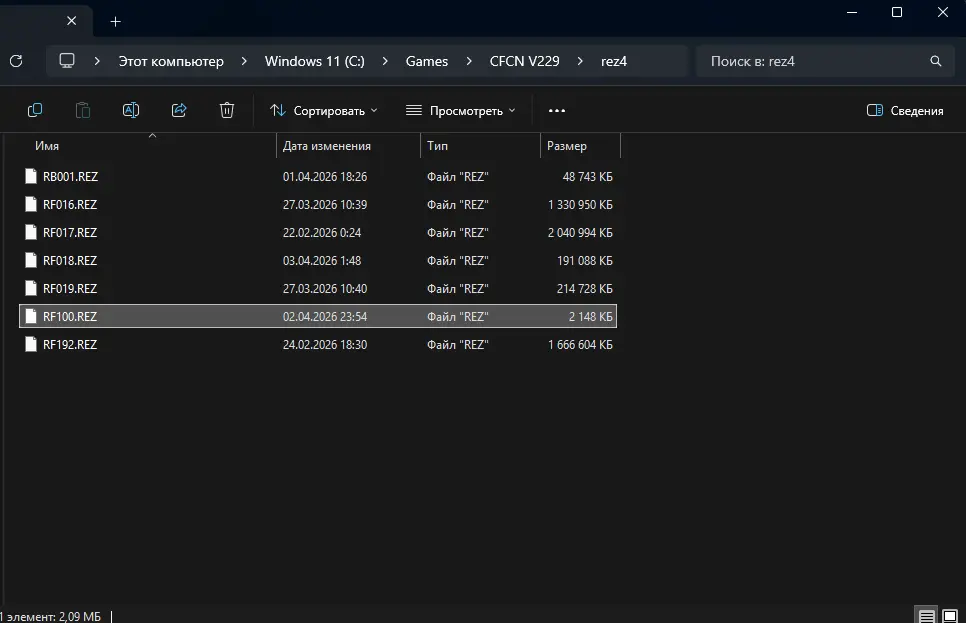Viewport: 966px width, 623px height.
Task: Open the Просмотреть view dropdown
Action: (460, 110)
